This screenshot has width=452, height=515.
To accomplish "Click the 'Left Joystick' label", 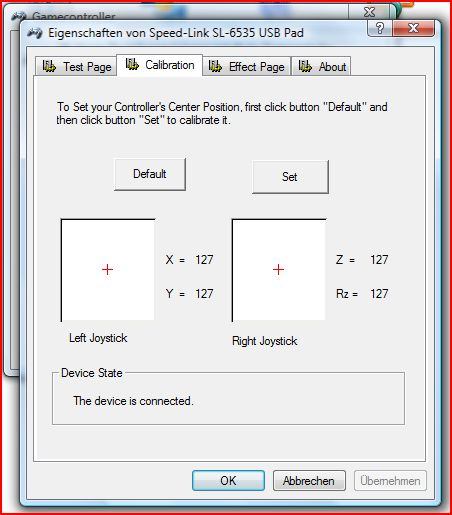I will pos(98,338).
